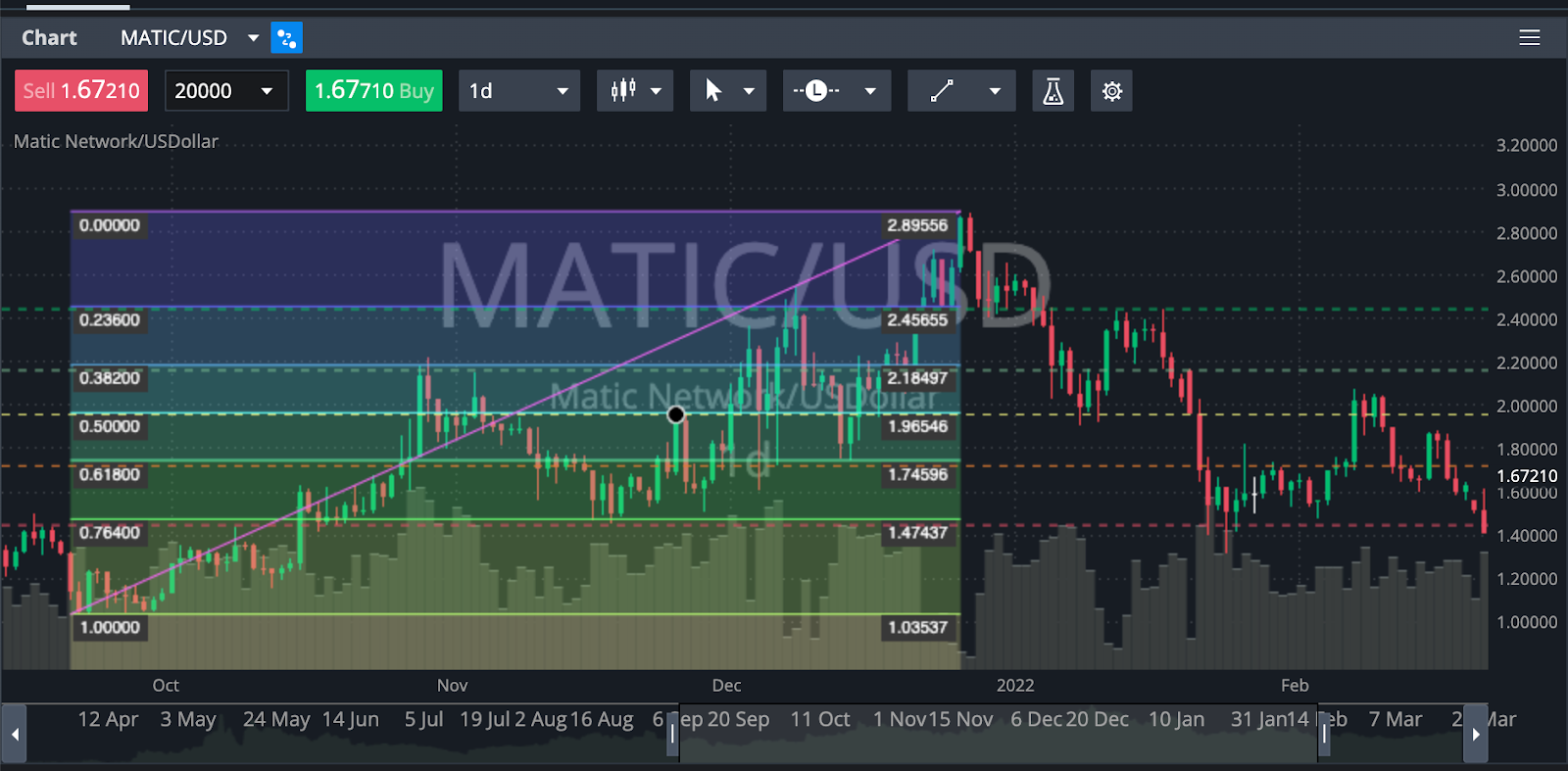Click the 1.74596 Fibonacci price label

tap(918, 475)
